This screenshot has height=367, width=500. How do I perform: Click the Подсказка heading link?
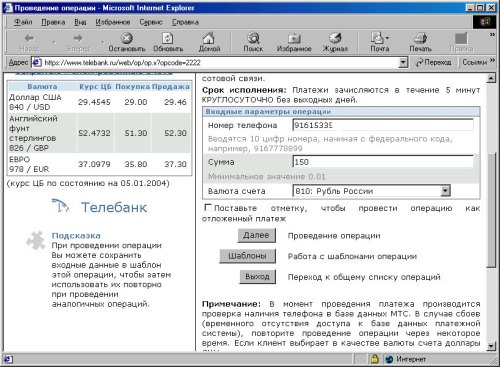[76, 236]
